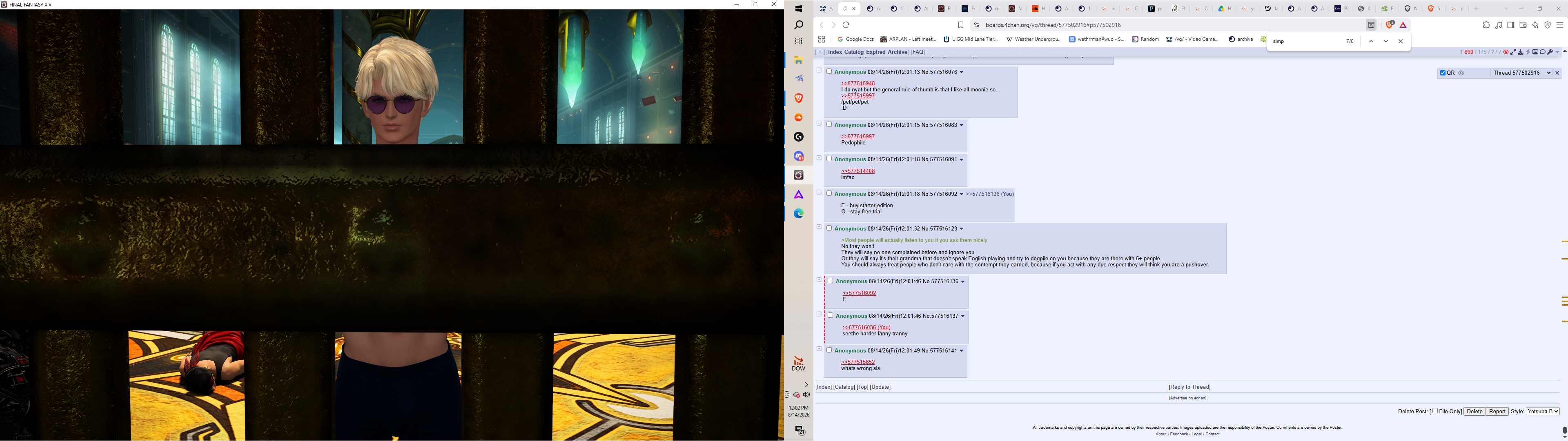
Task: Open Brave Rewards triangle icon in address bar
Action: coord(1403,25)
